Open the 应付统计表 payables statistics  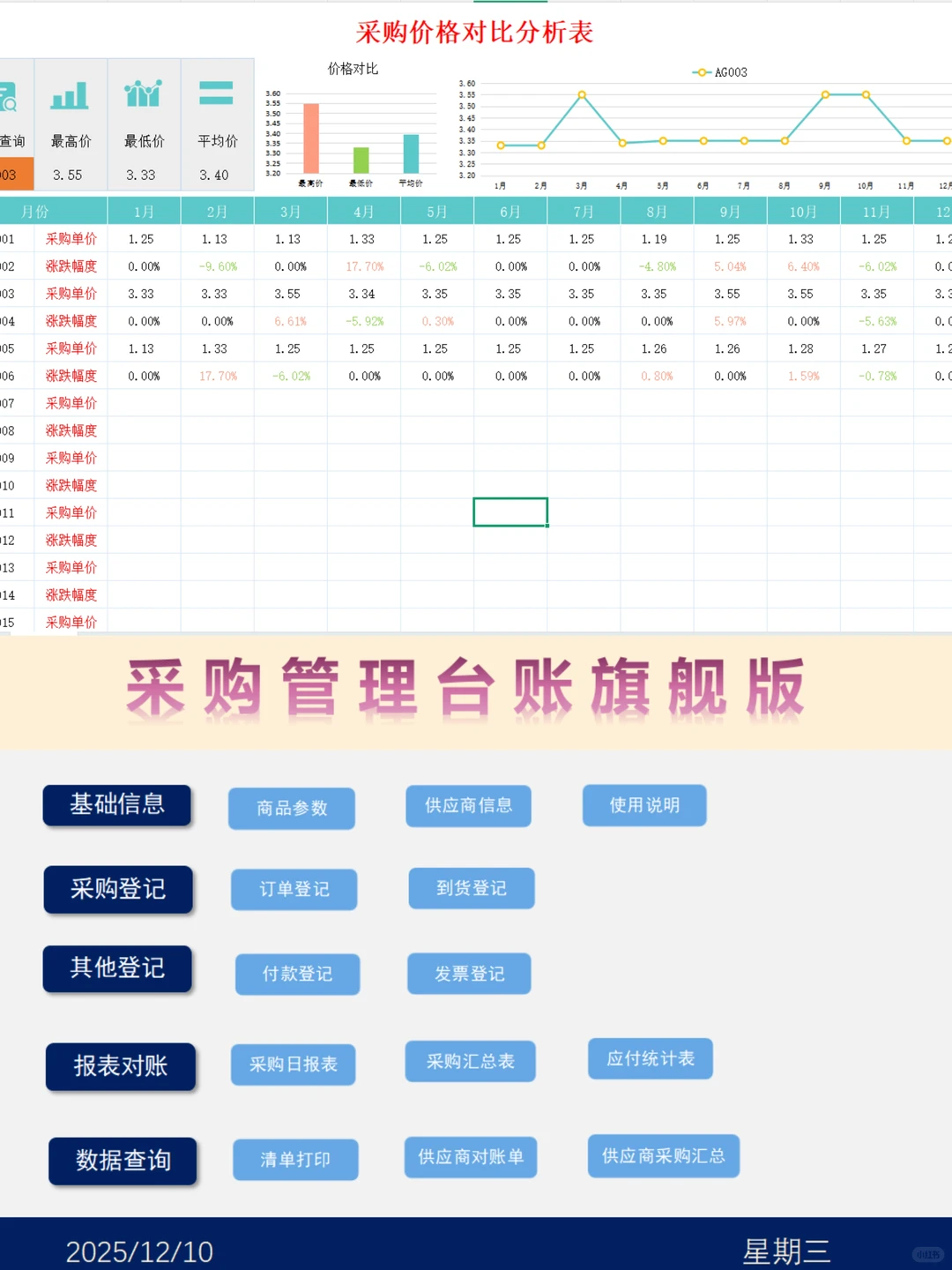coord(650,1058)
